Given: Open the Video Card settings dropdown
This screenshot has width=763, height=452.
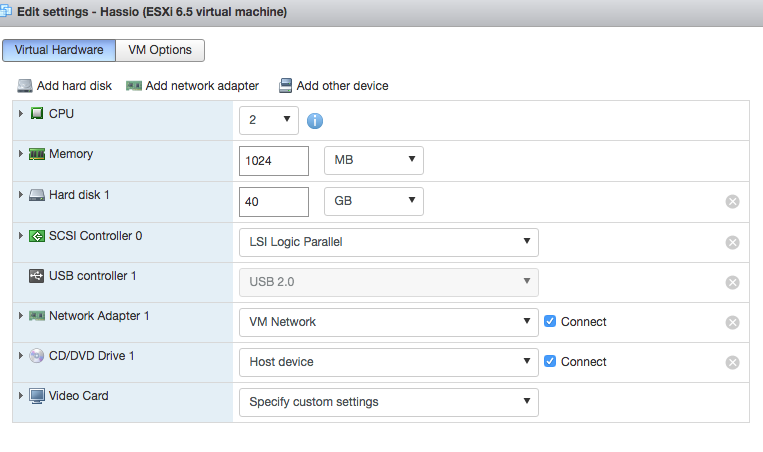Looking at the screenshot, I should [x=388, y=402].
